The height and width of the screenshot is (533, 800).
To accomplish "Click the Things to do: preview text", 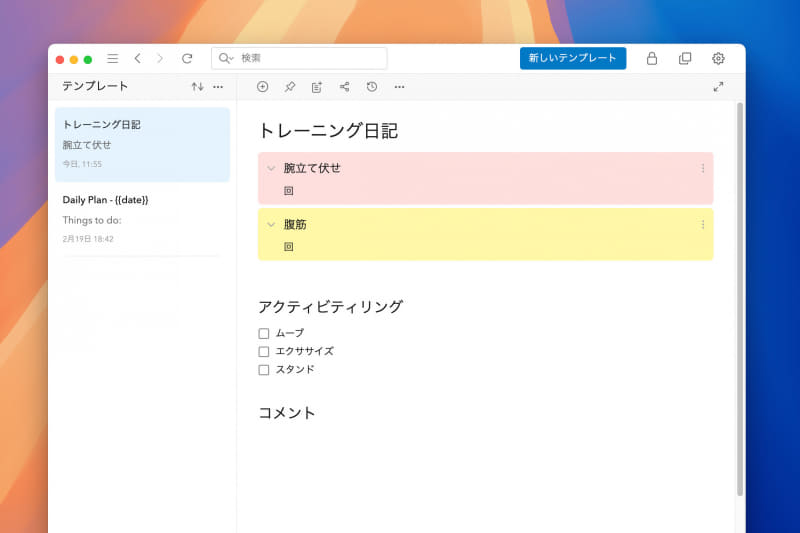I will 92,220.
